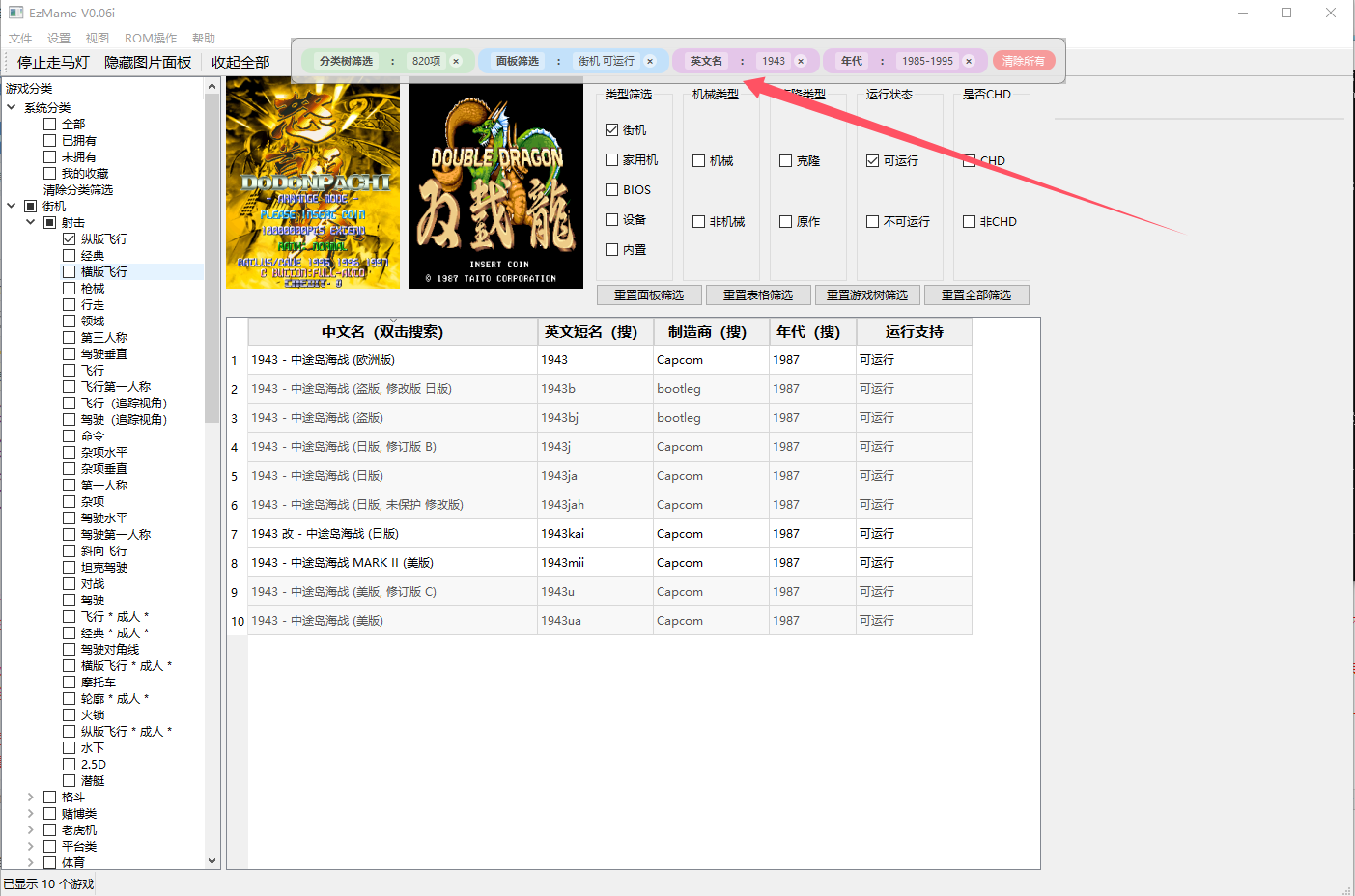Check the 原作 filter checkbox
The height and width of the screenshot is (896, 1355).
(x=785, y=221)
